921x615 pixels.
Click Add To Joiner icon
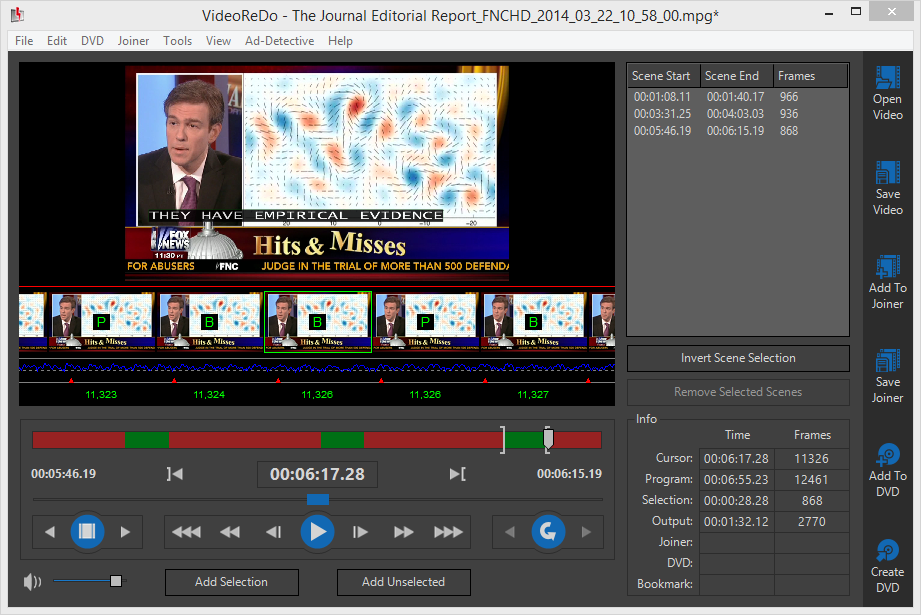(x=888, y=266)
